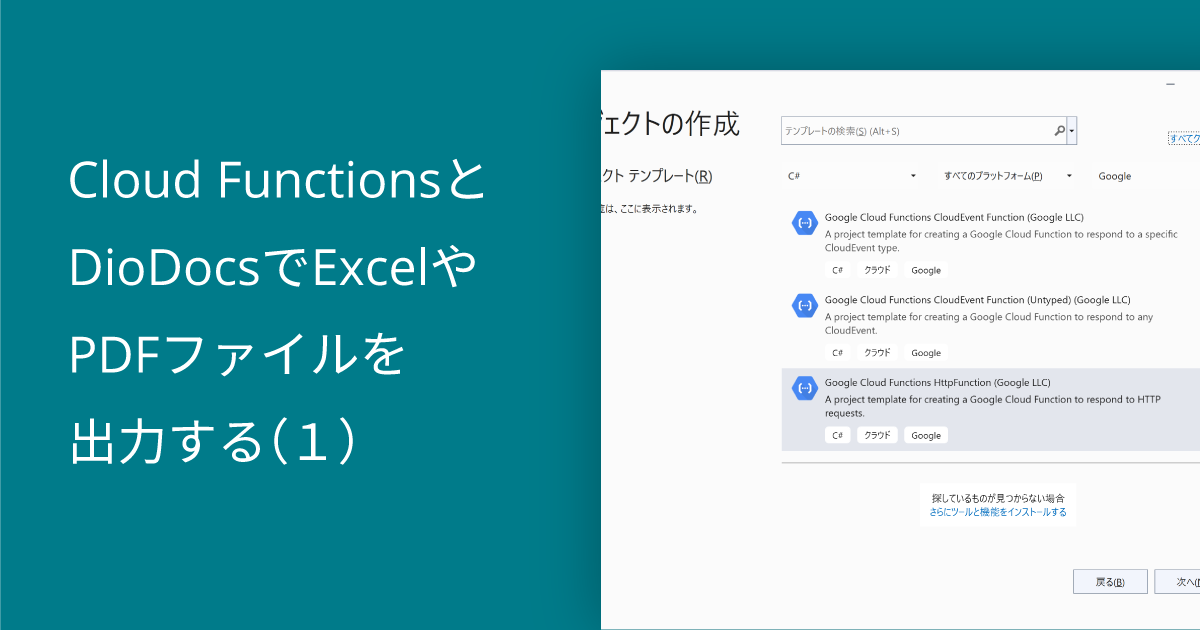Click the クラウド tag on the Untyped CloudEvent template
Screen dimensions: 1200x630
pyautogui.click(x=877, y=352)
